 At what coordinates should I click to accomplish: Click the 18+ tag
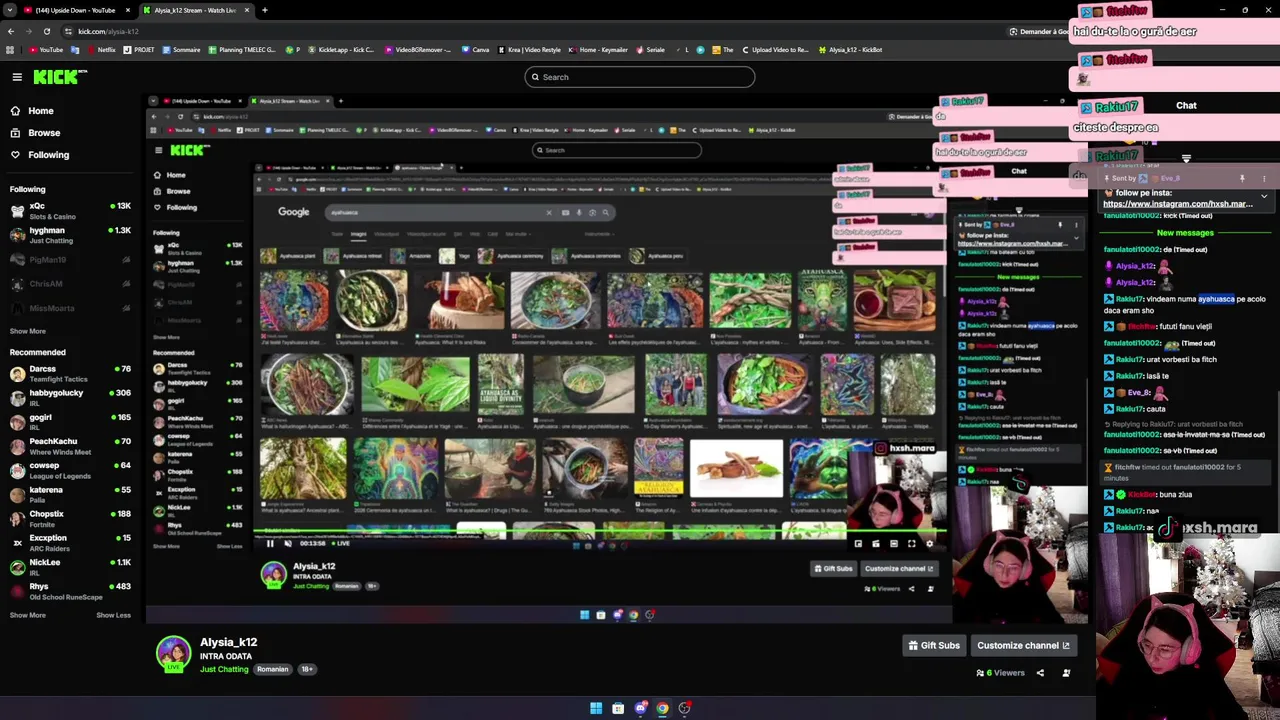pos(307,669)
